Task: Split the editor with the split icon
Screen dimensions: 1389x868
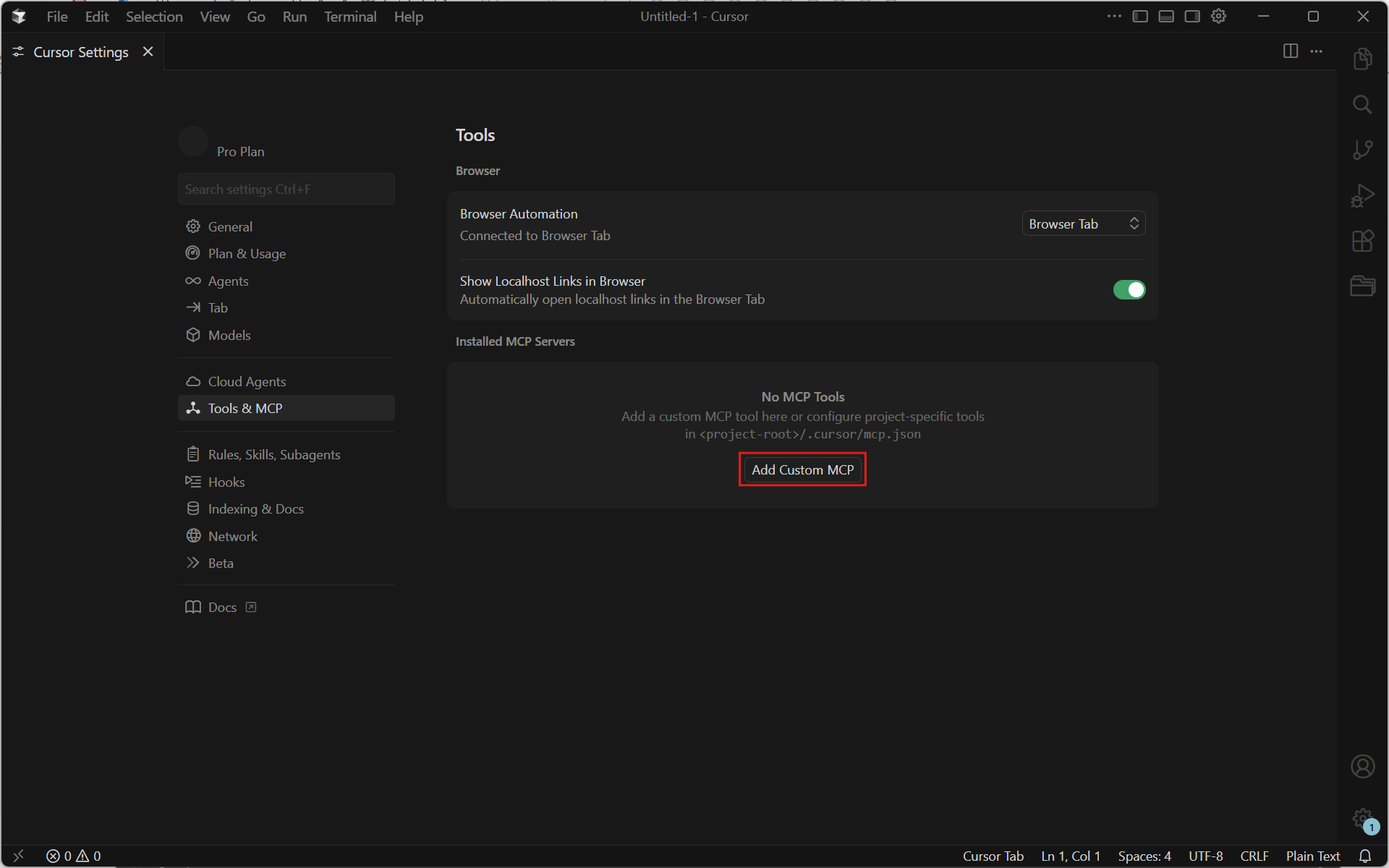Action: point(1291,51)
